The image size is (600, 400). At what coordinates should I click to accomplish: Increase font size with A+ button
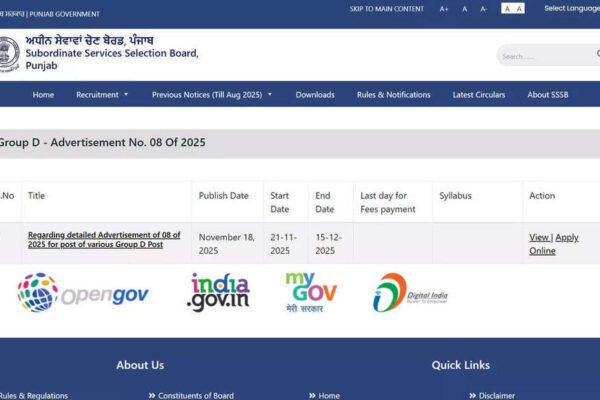[443, 9]
